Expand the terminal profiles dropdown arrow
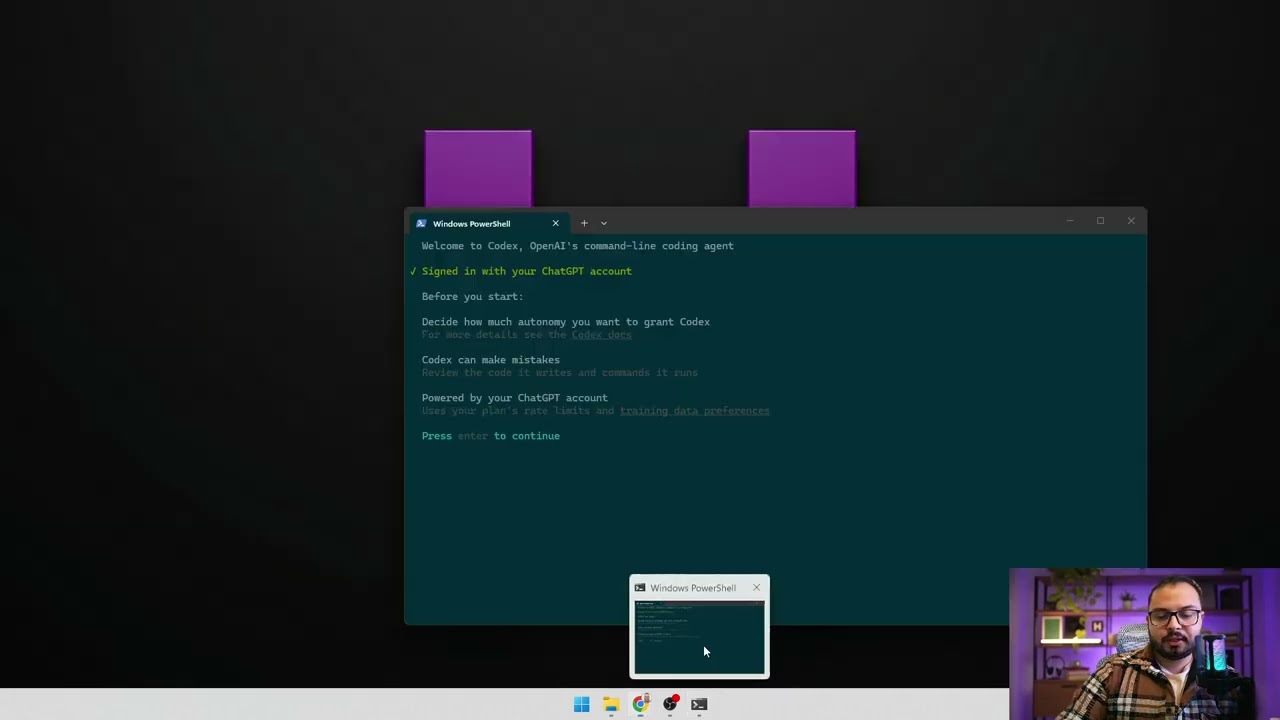 (x=604, y=223)
